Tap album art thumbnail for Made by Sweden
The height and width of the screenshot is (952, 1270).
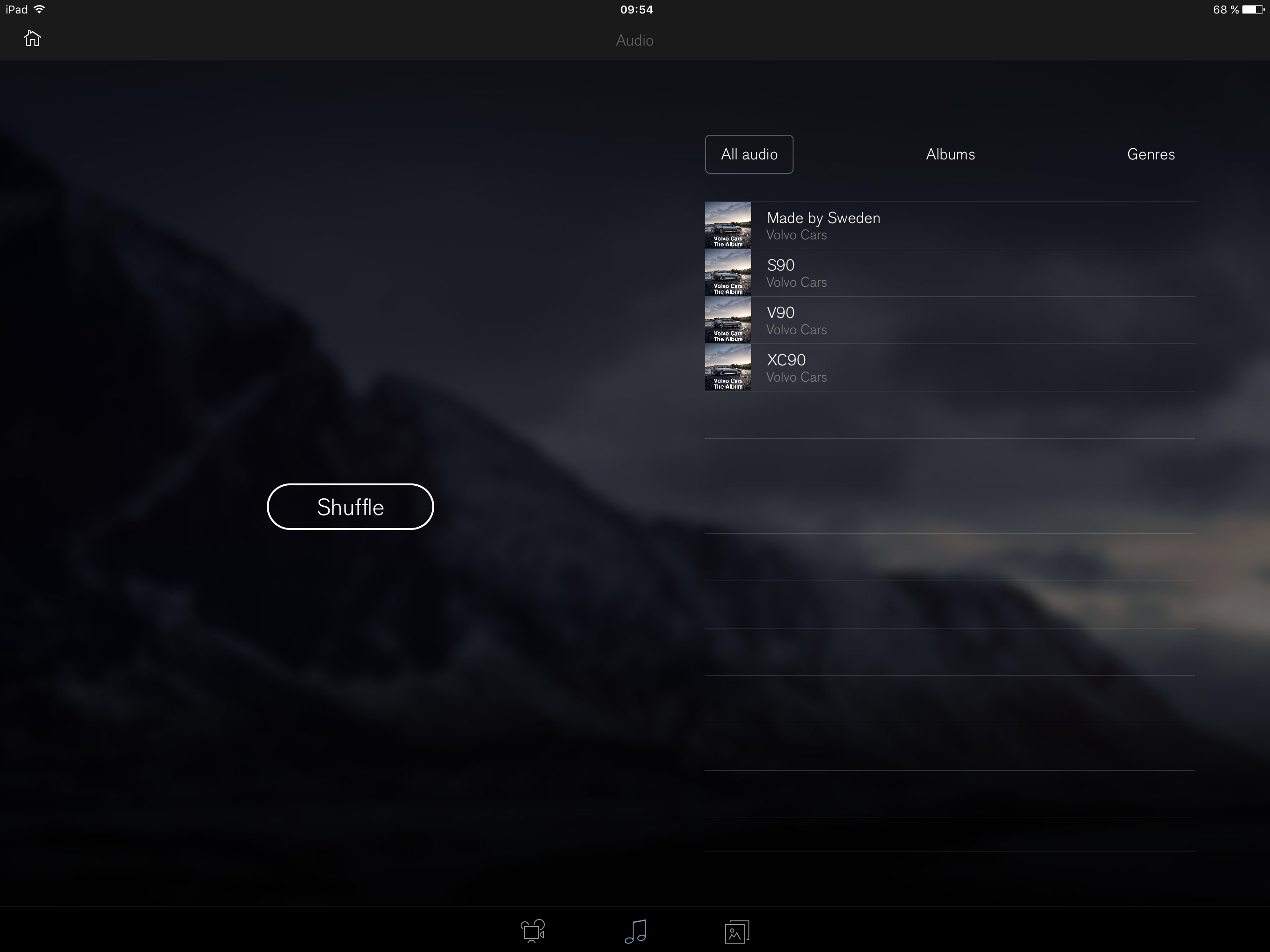pos(728,225)
